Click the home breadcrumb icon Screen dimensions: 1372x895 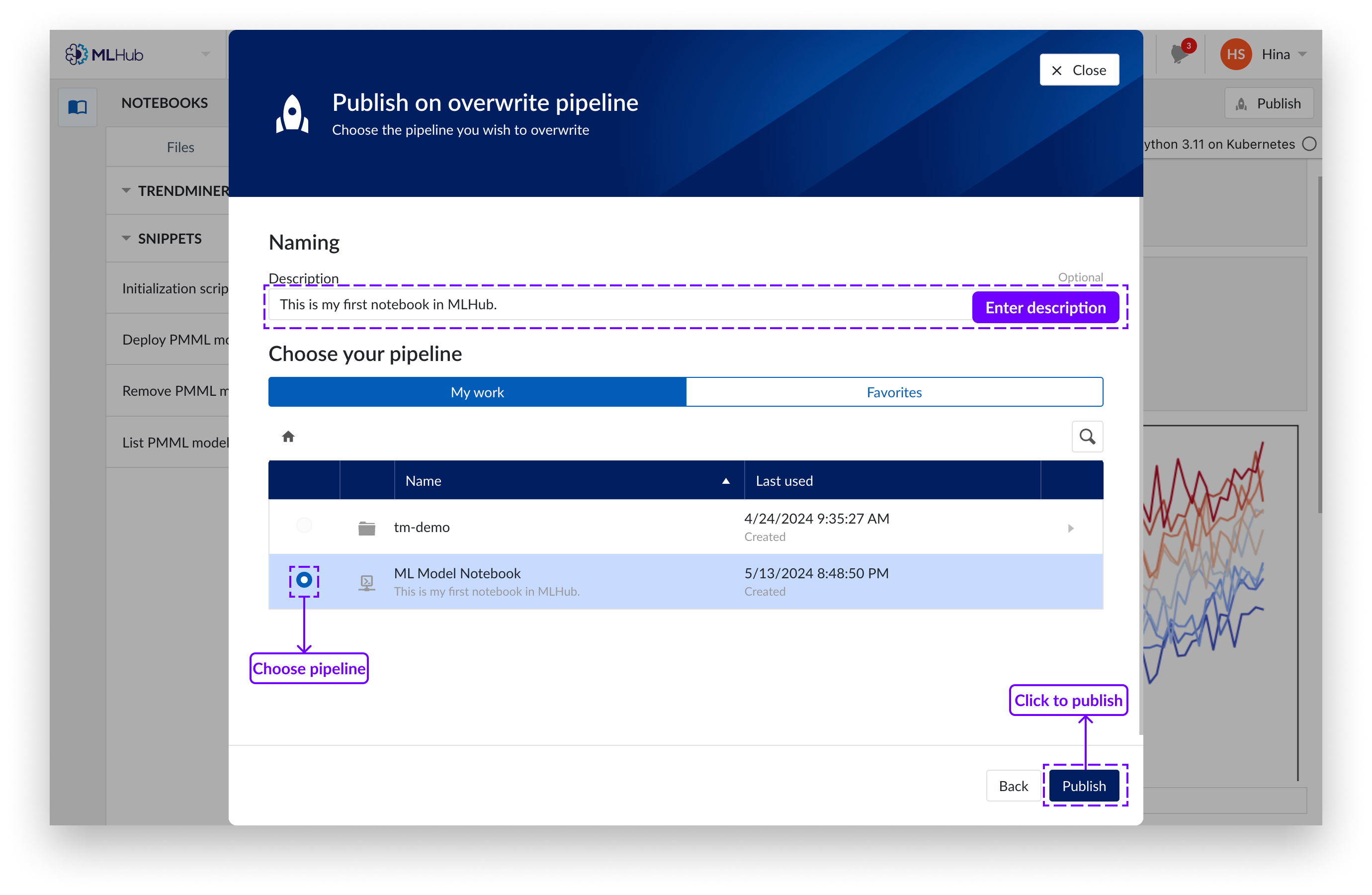point(288,437)
